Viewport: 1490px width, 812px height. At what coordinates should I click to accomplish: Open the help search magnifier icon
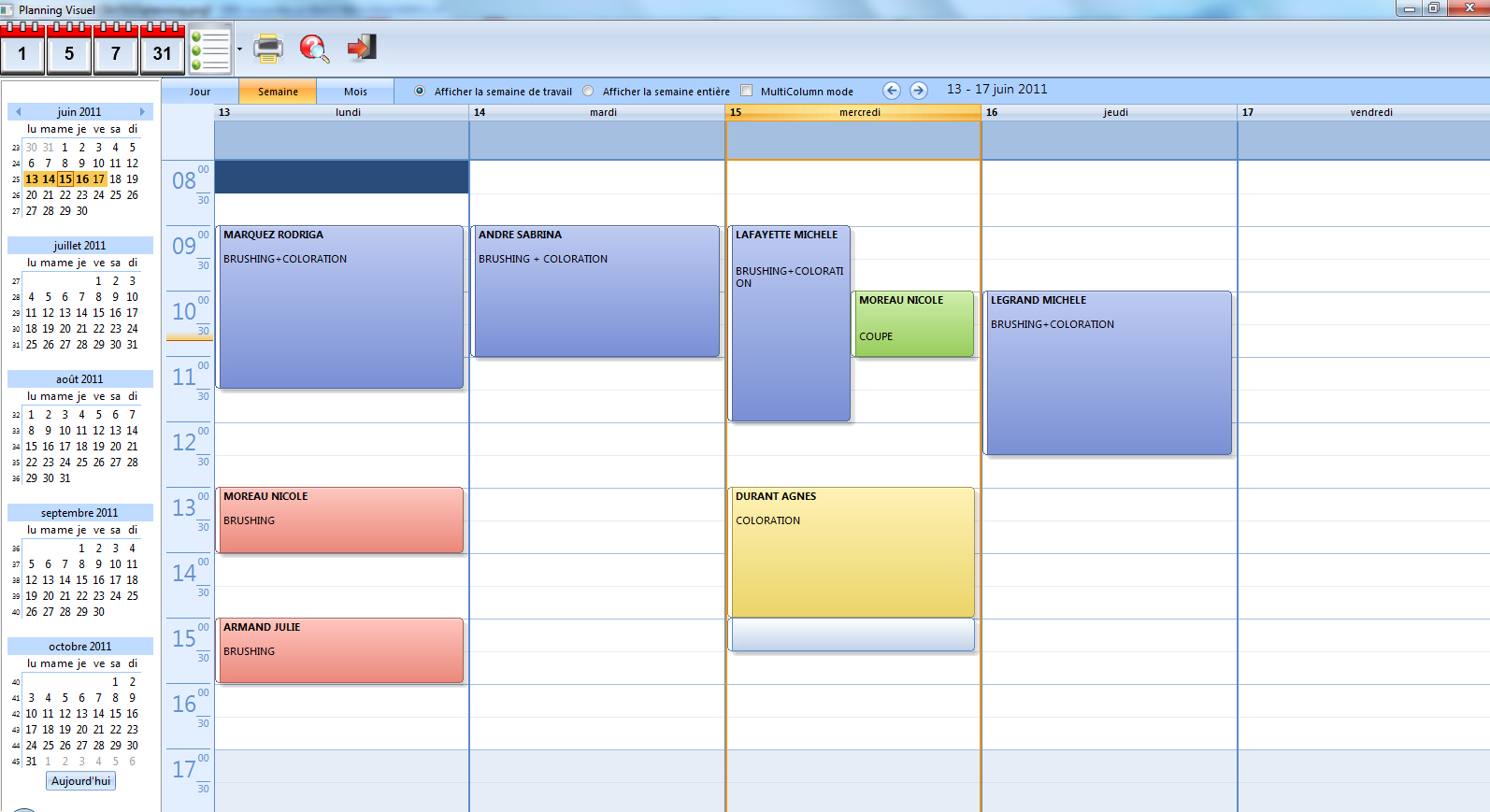tap(314, 48)
